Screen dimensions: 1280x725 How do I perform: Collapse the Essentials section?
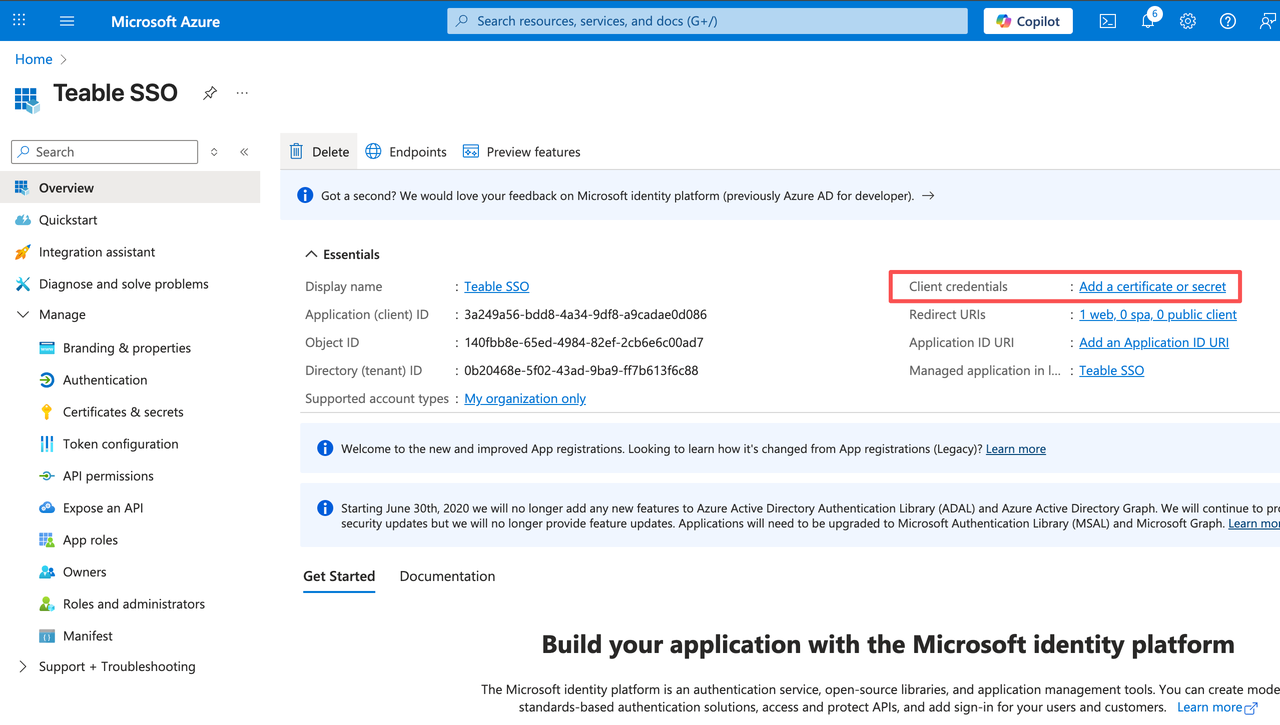[311, 254]
